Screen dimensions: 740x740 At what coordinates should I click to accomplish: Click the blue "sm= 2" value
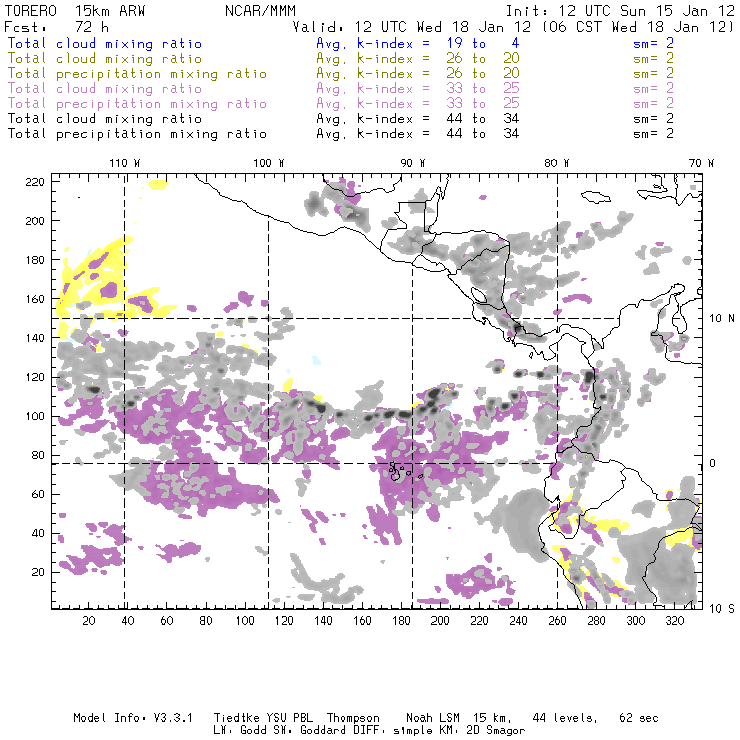tap(653, 43)
